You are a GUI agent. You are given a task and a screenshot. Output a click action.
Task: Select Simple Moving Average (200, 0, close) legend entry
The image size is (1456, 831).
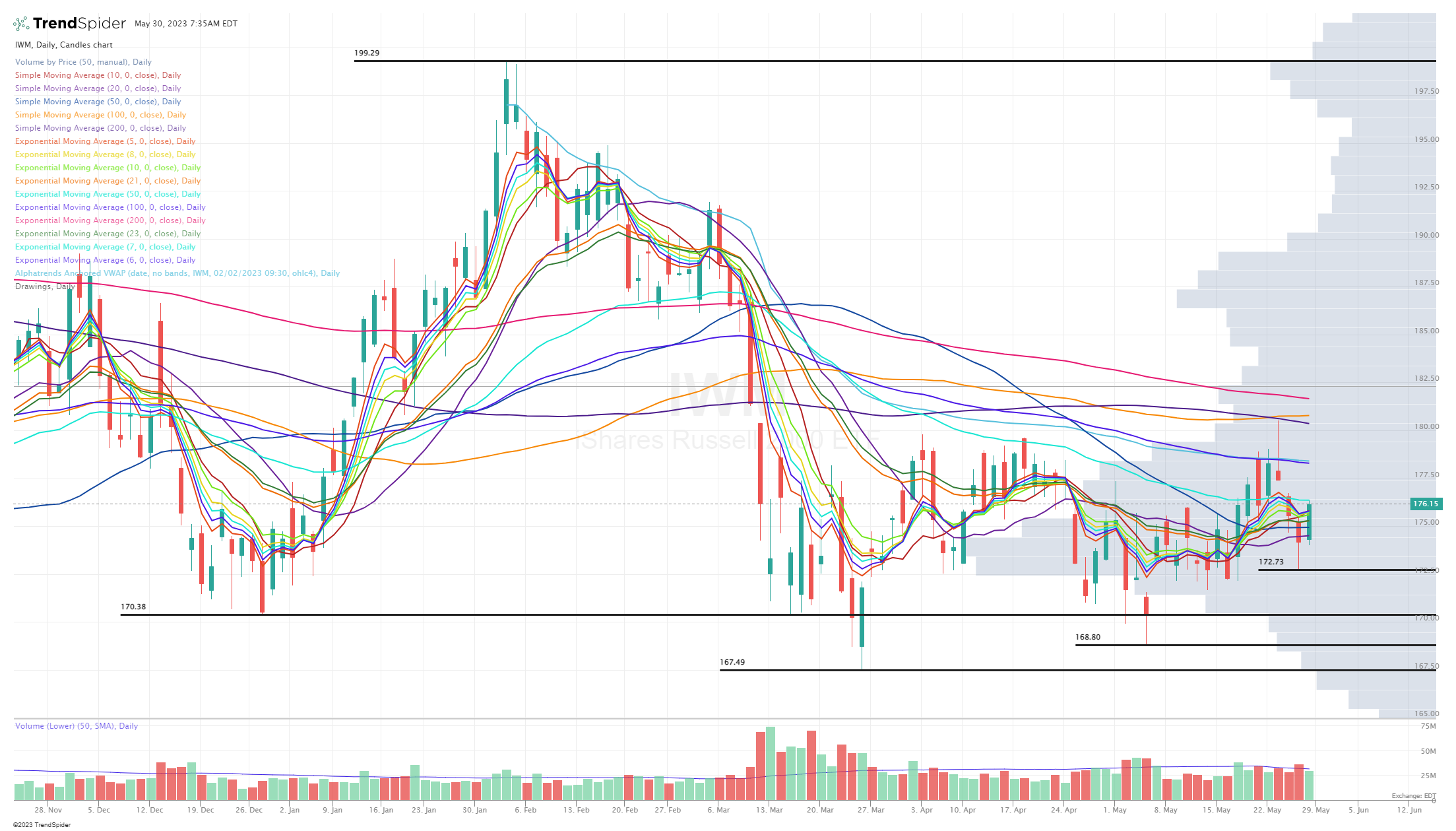click(x=100, y=127)
